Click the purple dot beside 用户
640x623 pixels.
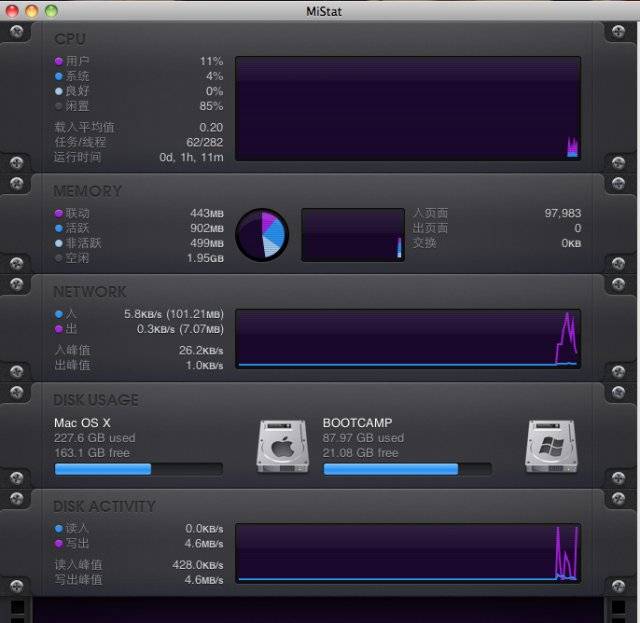[59, 62]
